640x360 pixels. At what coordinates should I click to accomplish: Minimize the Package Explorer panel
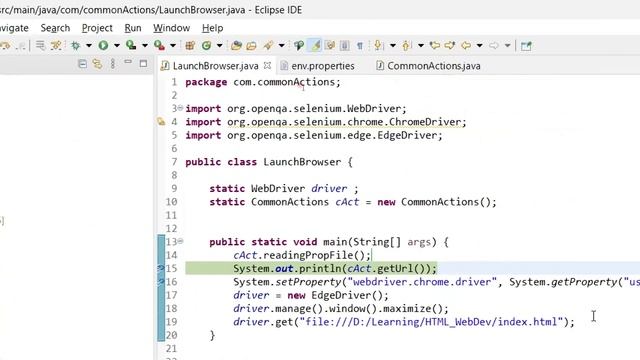point(128,62)
